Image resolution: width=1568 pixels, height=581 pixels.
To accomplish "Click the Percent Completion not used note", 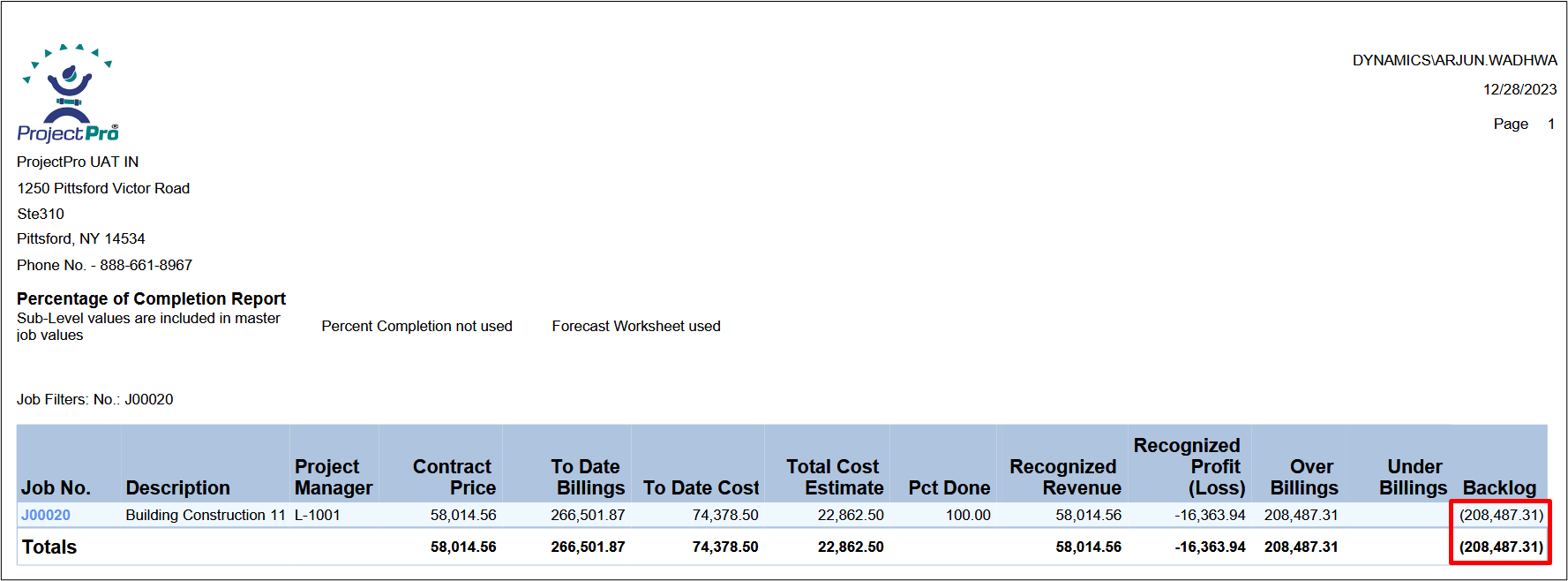I will coord(416,326).
